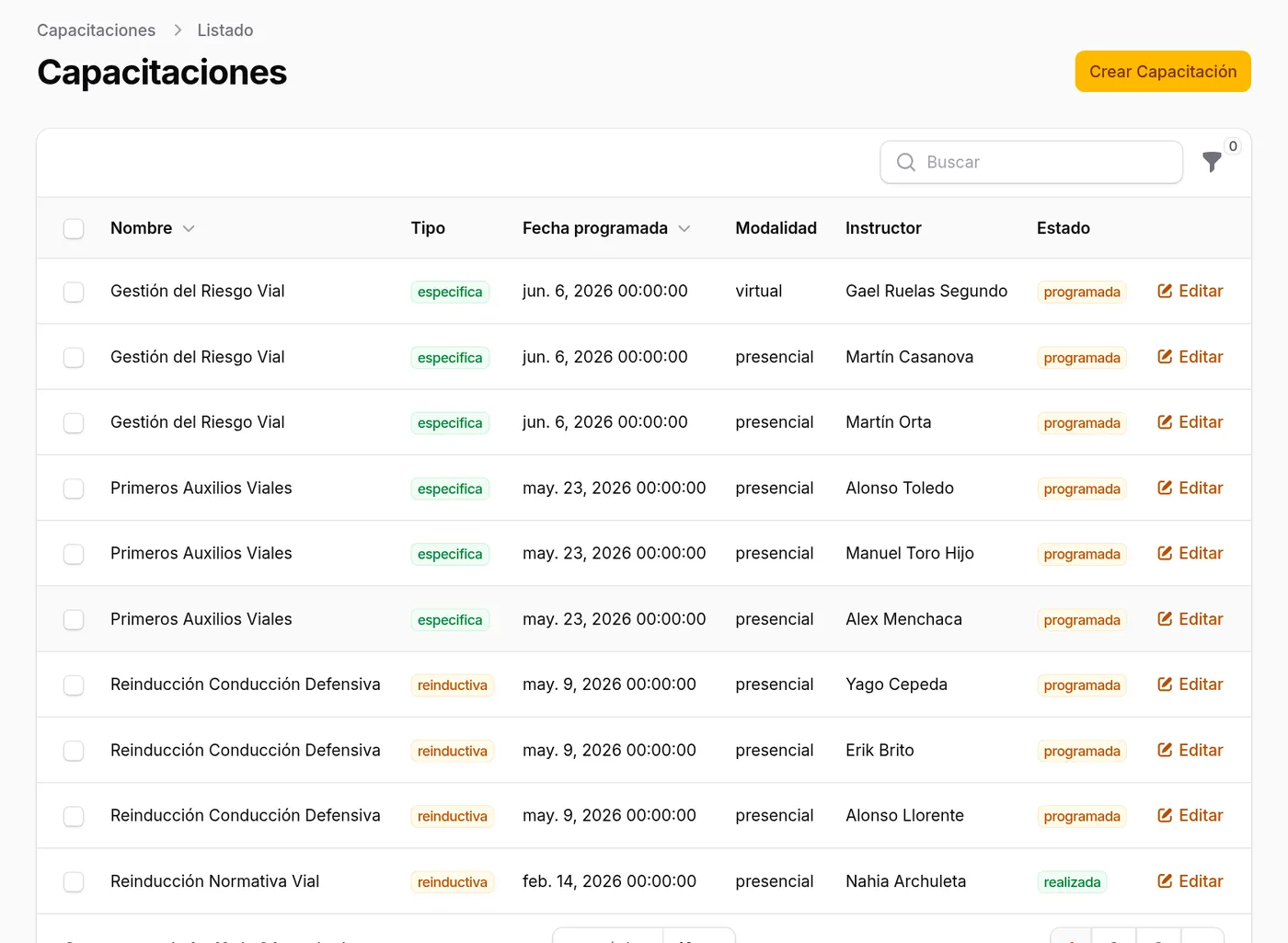Viewport: 1288px width, 943px height.
Task: Click Editar for Alonso Toledo row
Action: click(1190, 488)
